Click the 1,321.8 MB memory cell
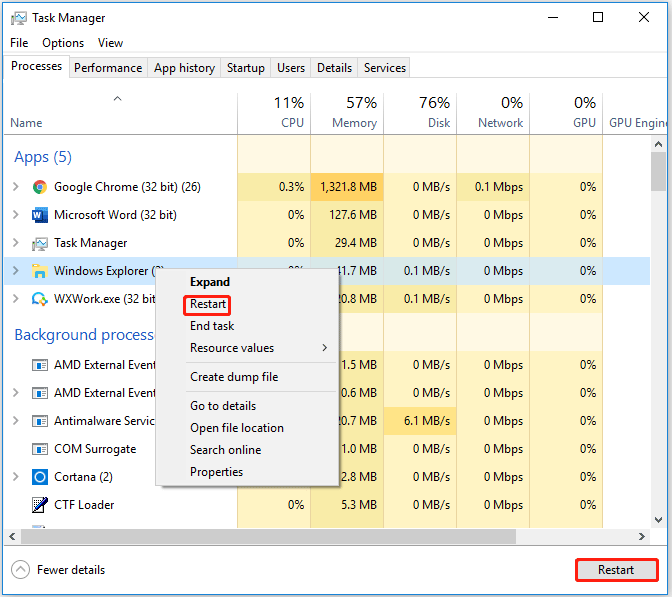 pyautogui.click(x=348, y=187)
